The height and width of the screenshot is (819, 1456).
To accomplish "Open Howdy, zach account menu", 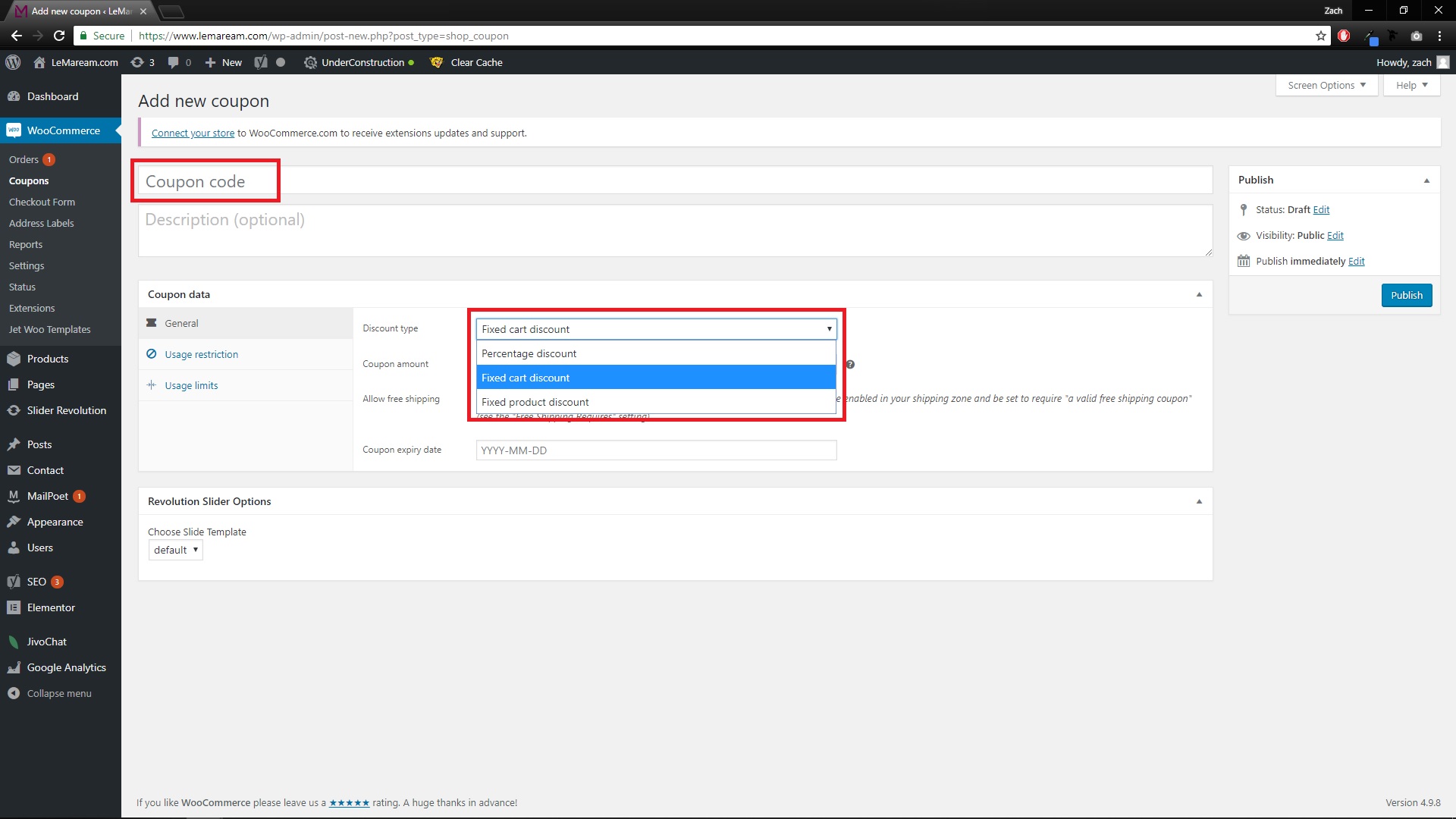I will tap(1412, 62).
